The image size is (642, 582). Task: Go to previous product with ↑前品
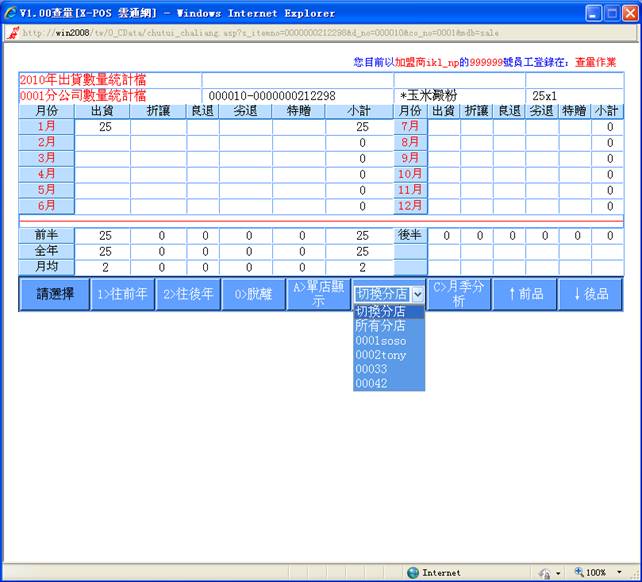click(526, 295)
